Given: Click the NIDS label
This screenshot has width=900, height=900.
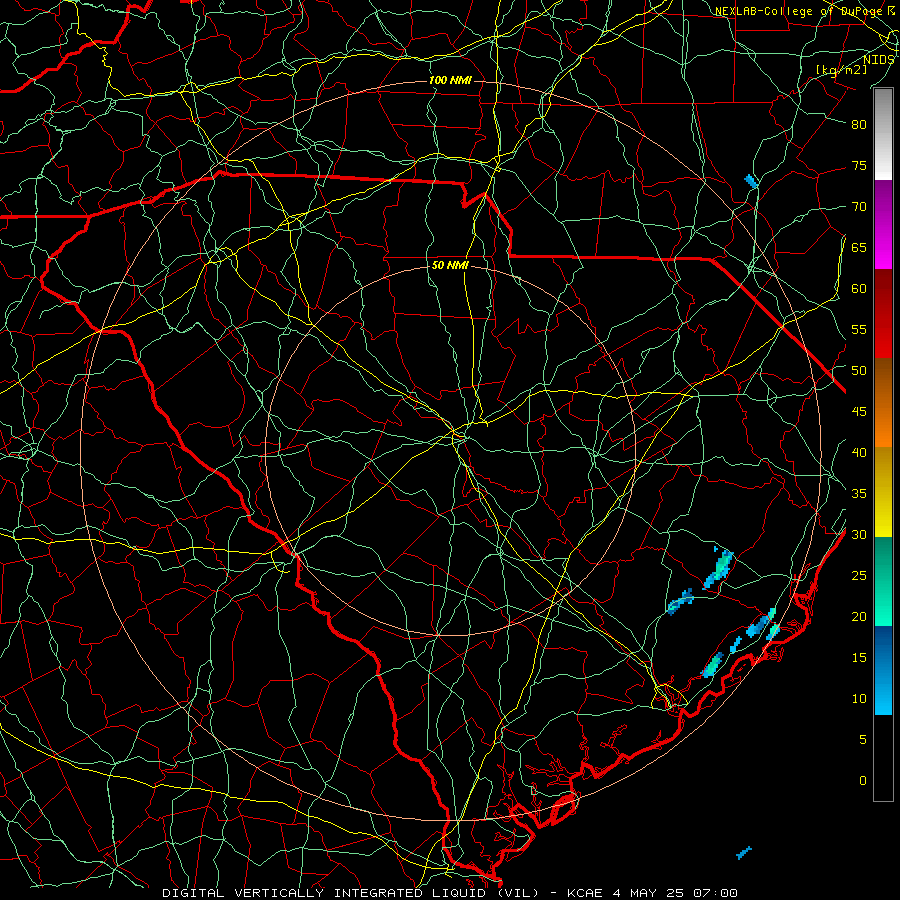Looking at the screenshot, I should pyautogui.click(x=879, y=60).
